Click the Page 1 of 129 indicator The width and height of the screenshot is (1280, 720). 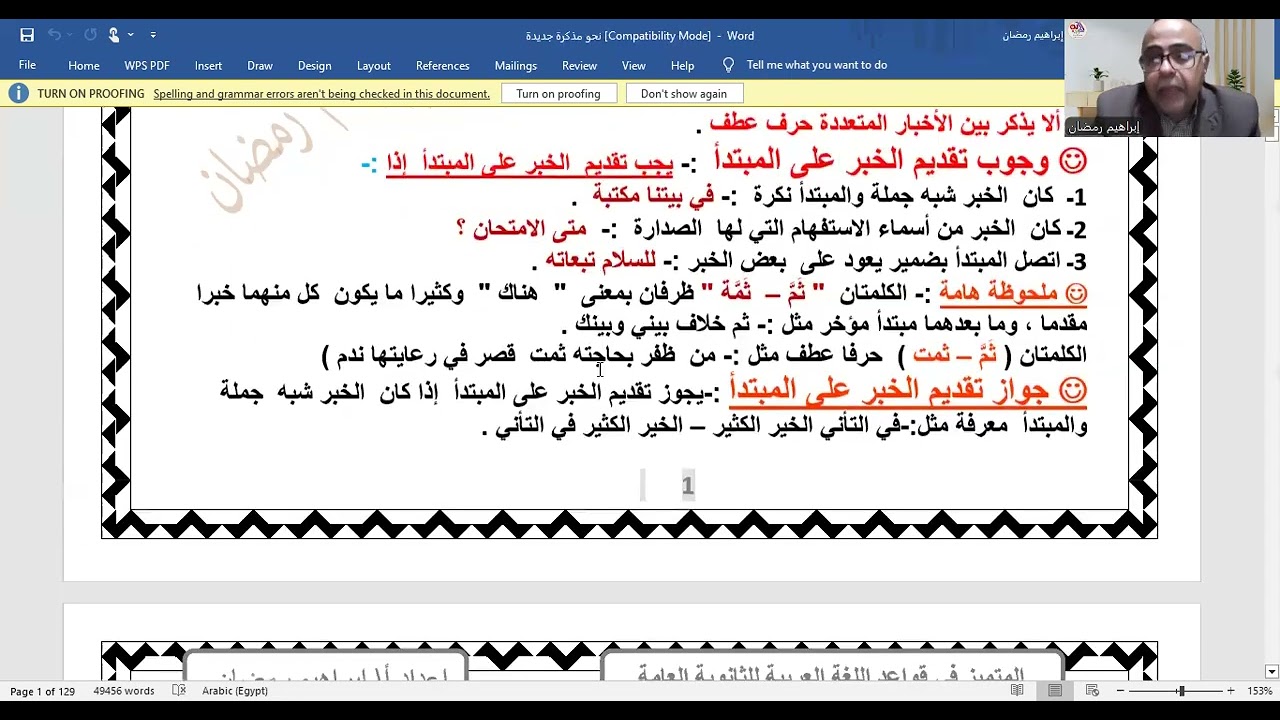point(42,691)
